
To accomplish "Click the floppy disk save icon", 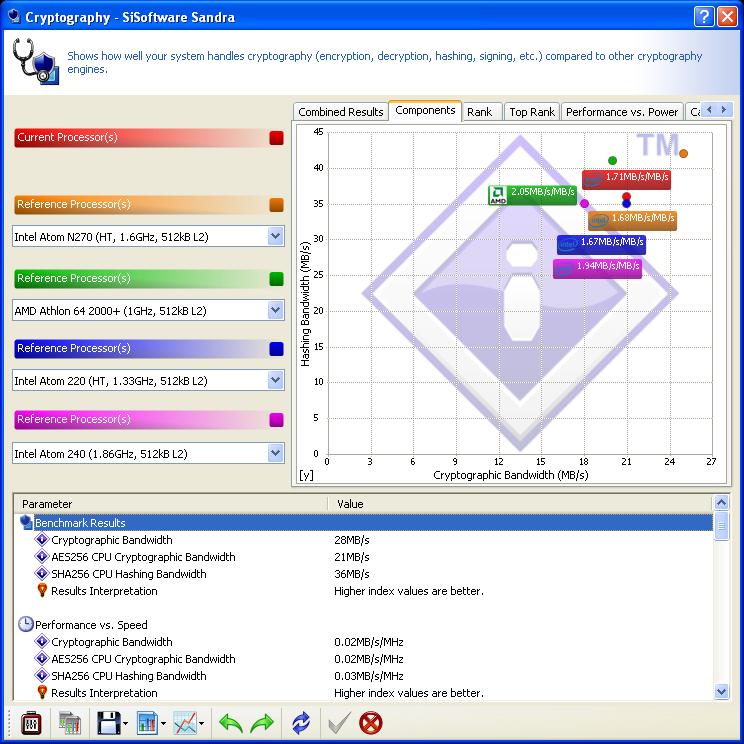I will (x=109, y=723).
